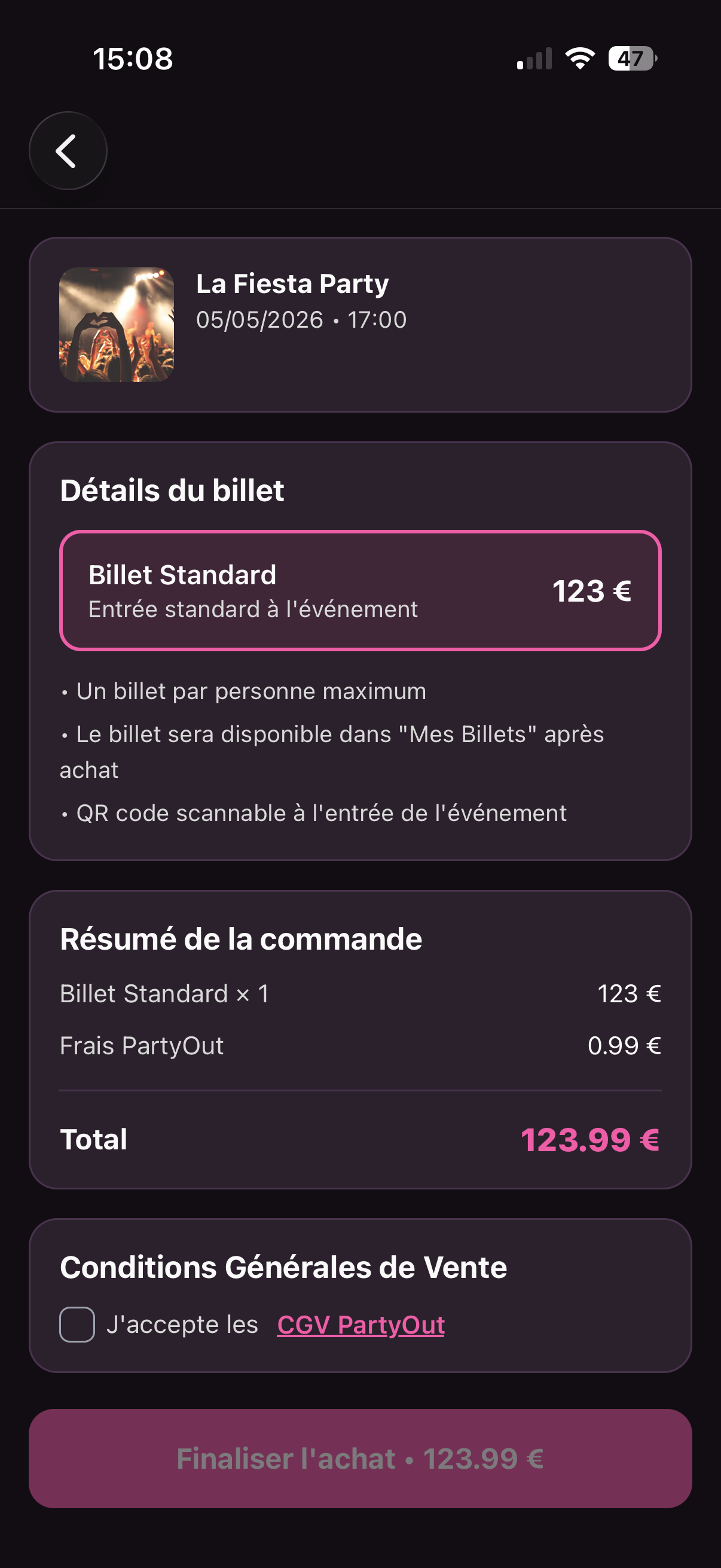Tap the 15:08 clock in status bar
Screen dimensions: 721x1568
[133, 59]
